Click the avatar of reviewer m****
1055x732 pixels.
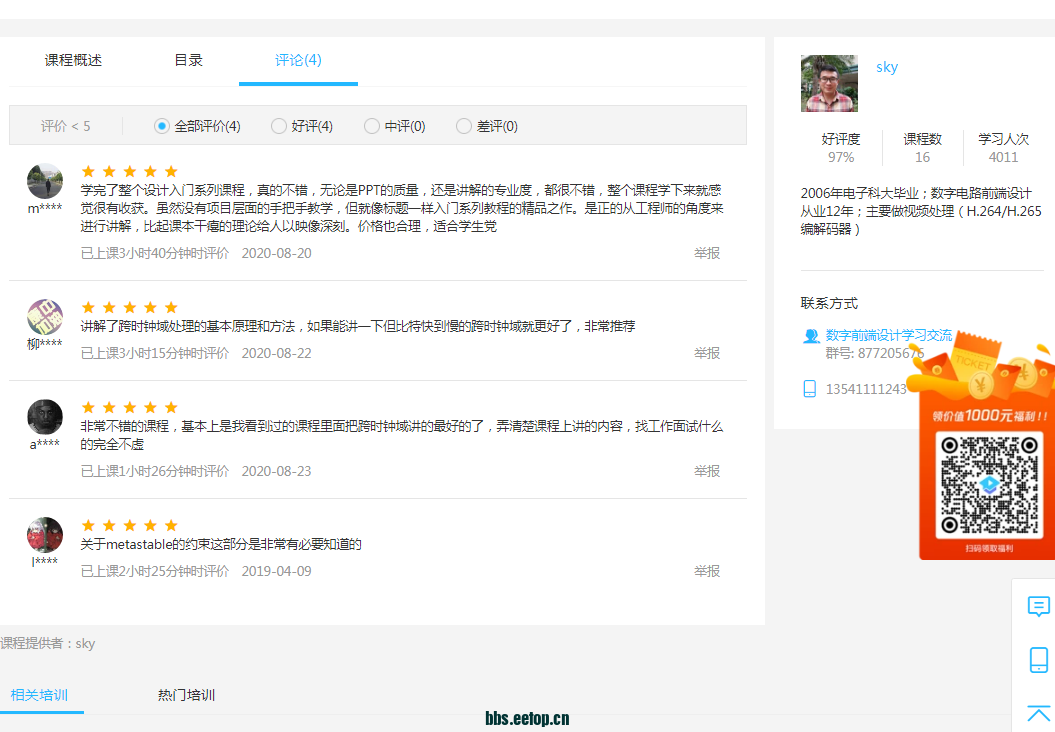coord(45,181)
